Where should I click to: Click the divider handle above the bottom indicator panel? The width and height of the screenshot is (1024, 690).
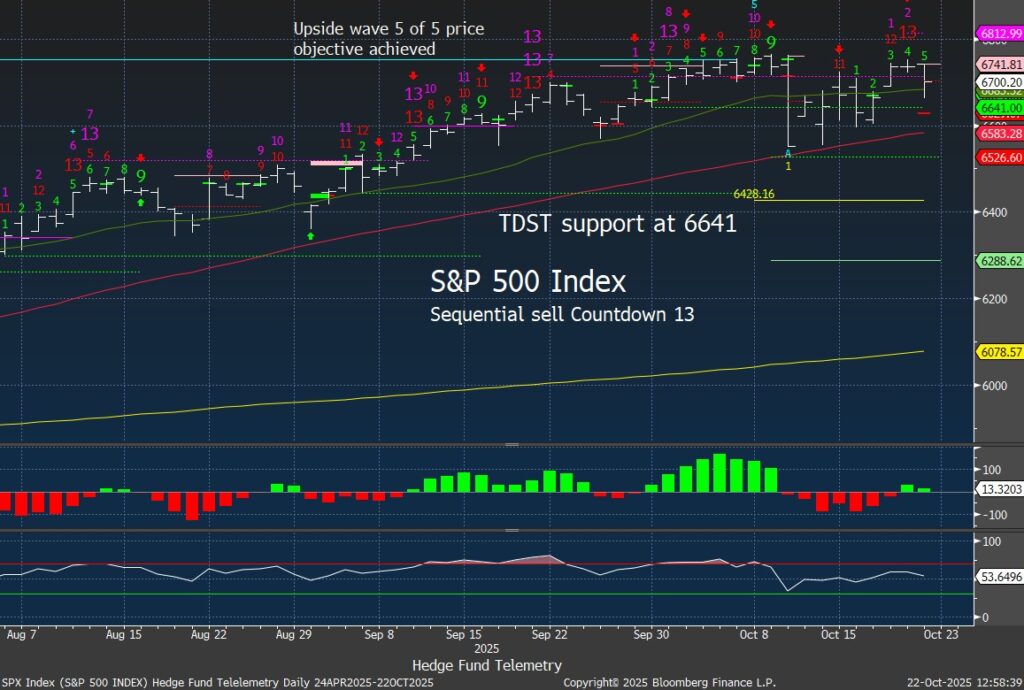(x=512, y=531)
